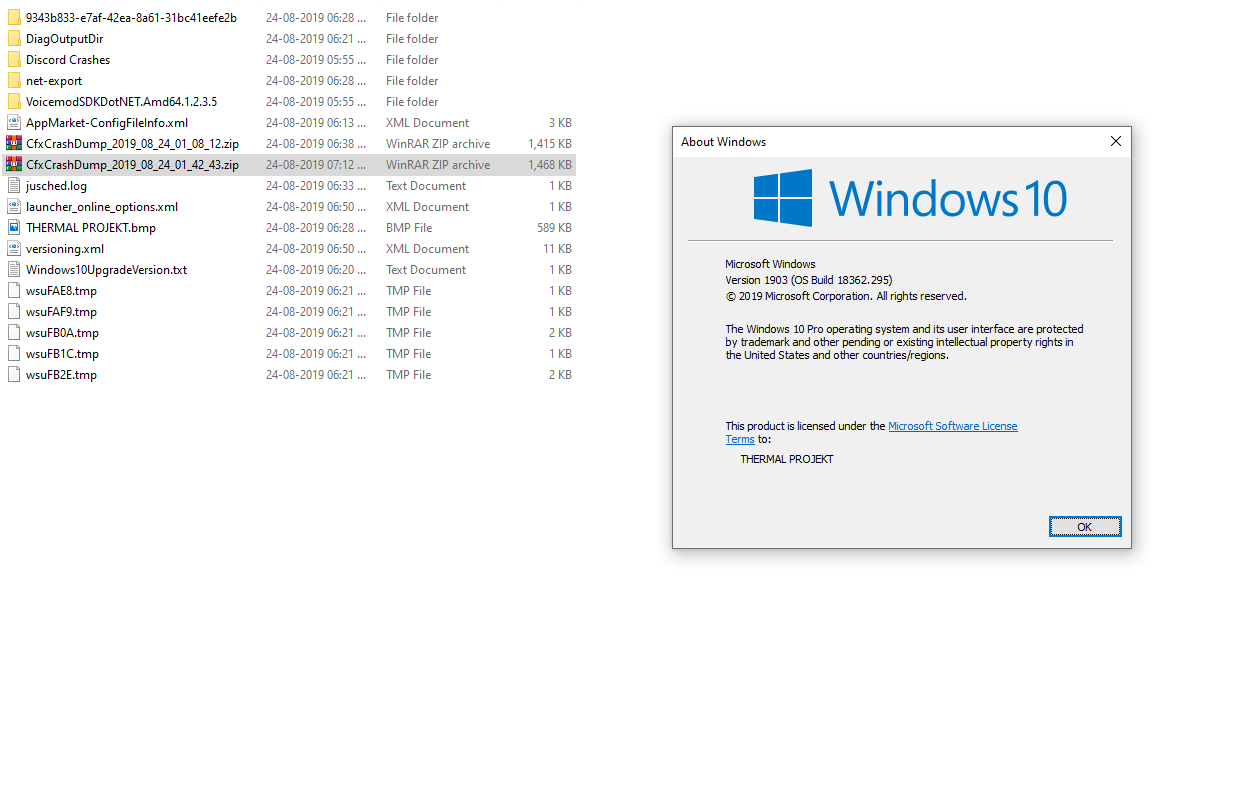Select the VoicemodSDKDotNET.Amd64.1.2.3.5 folder icon
This screenshot has width=1256, height=788.
pos(14,102)
